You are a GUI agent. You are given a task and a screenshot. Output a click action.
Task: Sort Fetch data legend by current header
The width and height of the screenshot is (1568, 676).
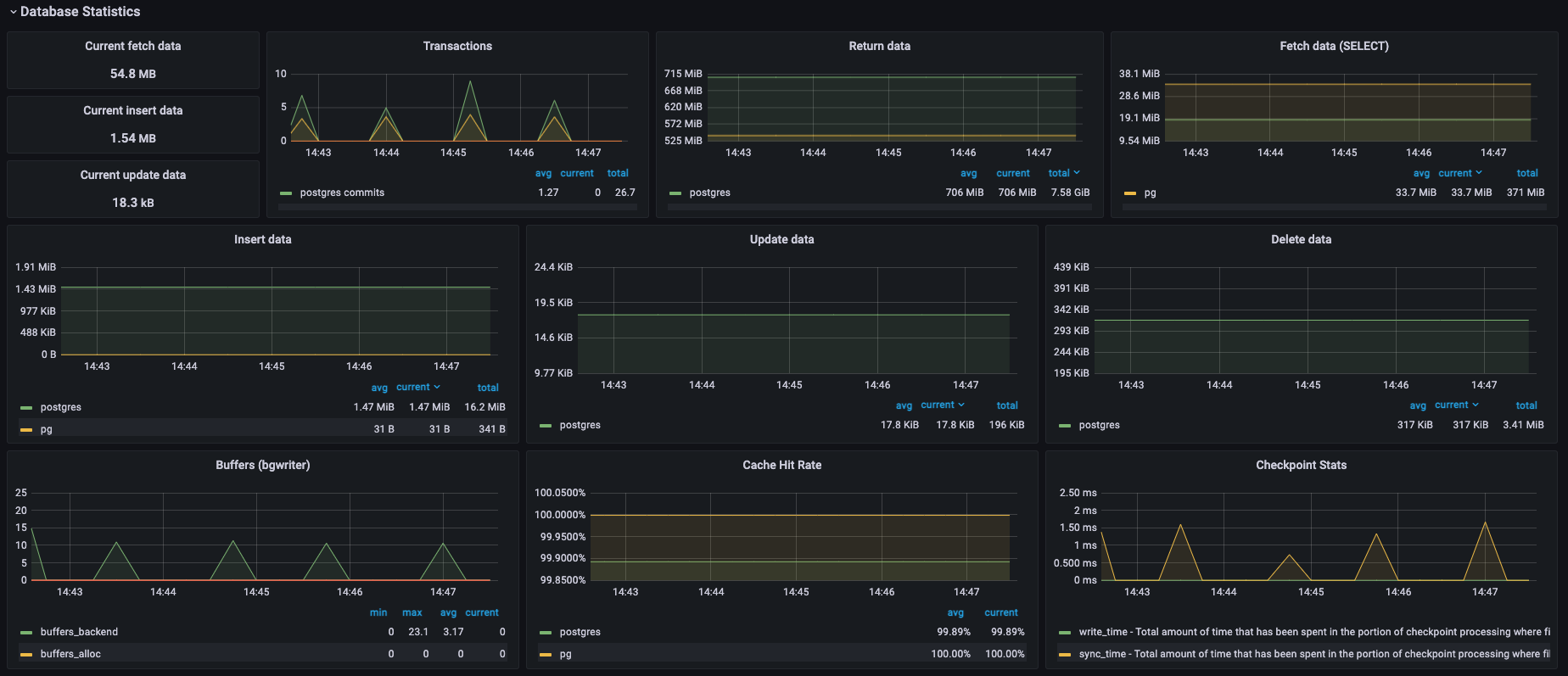click(x=1460, y=173)
